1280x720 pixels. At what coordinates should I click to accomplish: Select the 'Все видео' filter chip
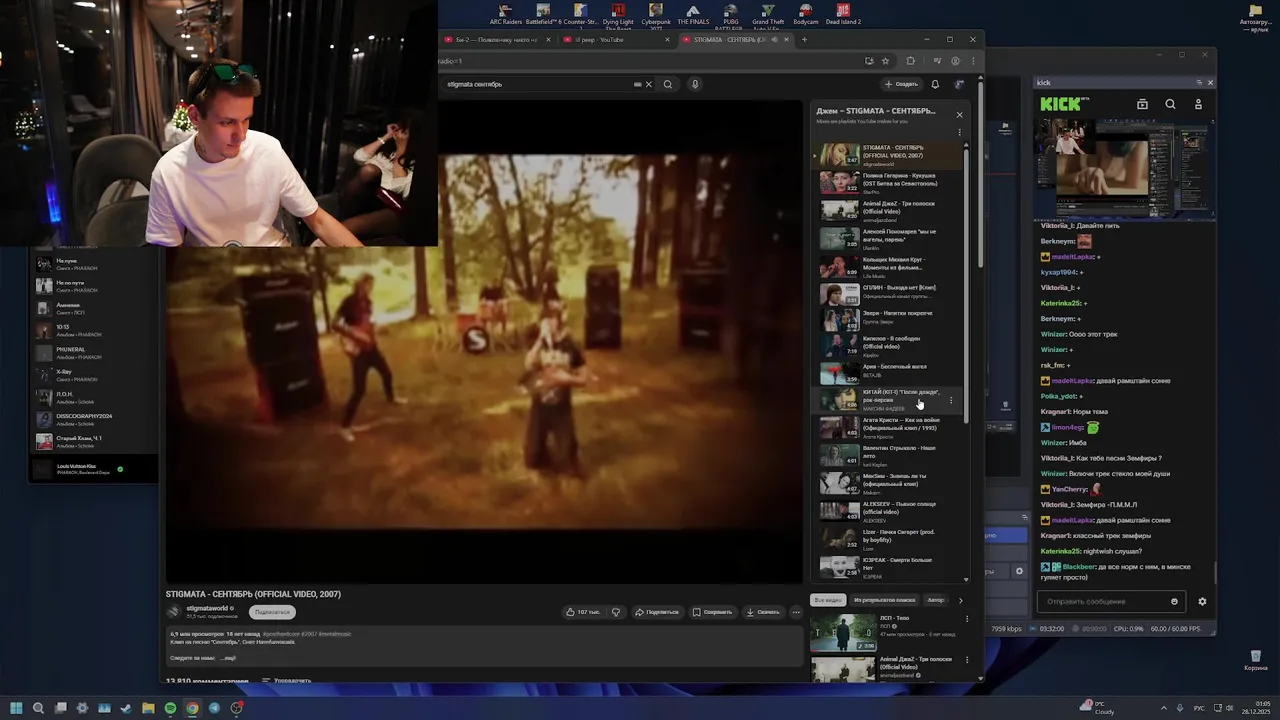coord(828,600)
